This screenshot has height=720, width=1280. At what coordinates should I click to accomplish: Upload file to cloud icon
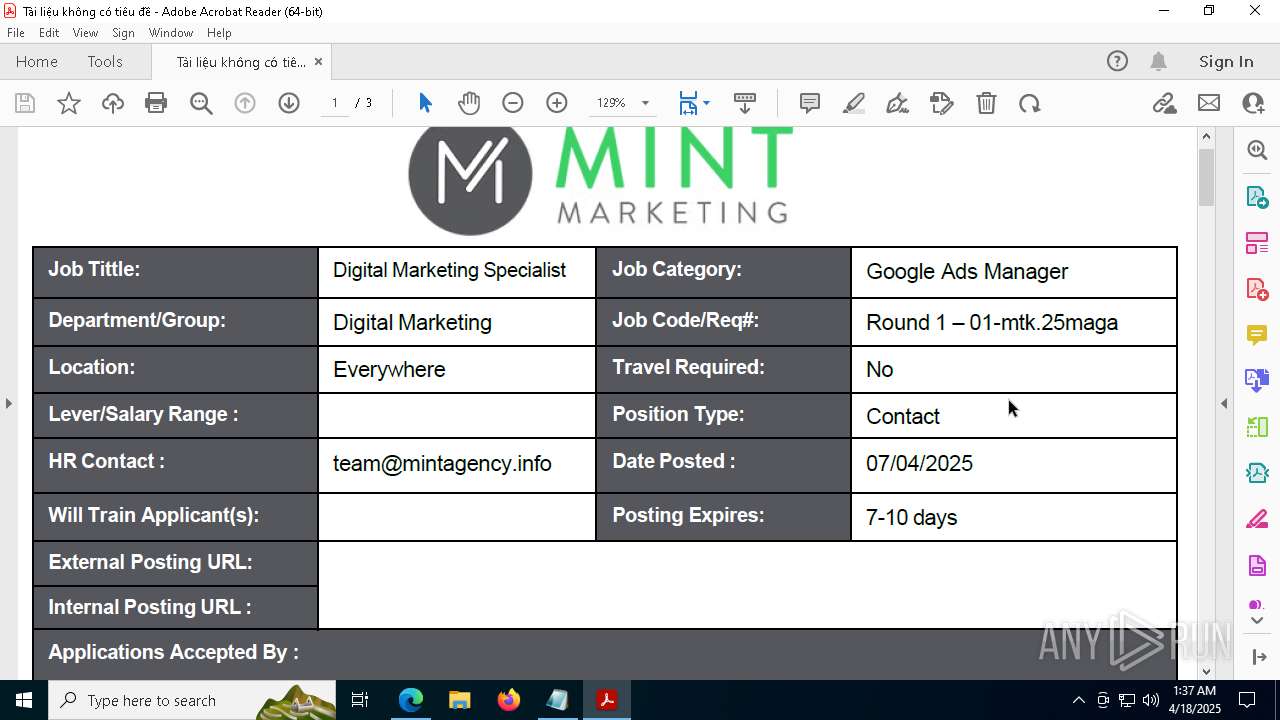click(113, 103)
